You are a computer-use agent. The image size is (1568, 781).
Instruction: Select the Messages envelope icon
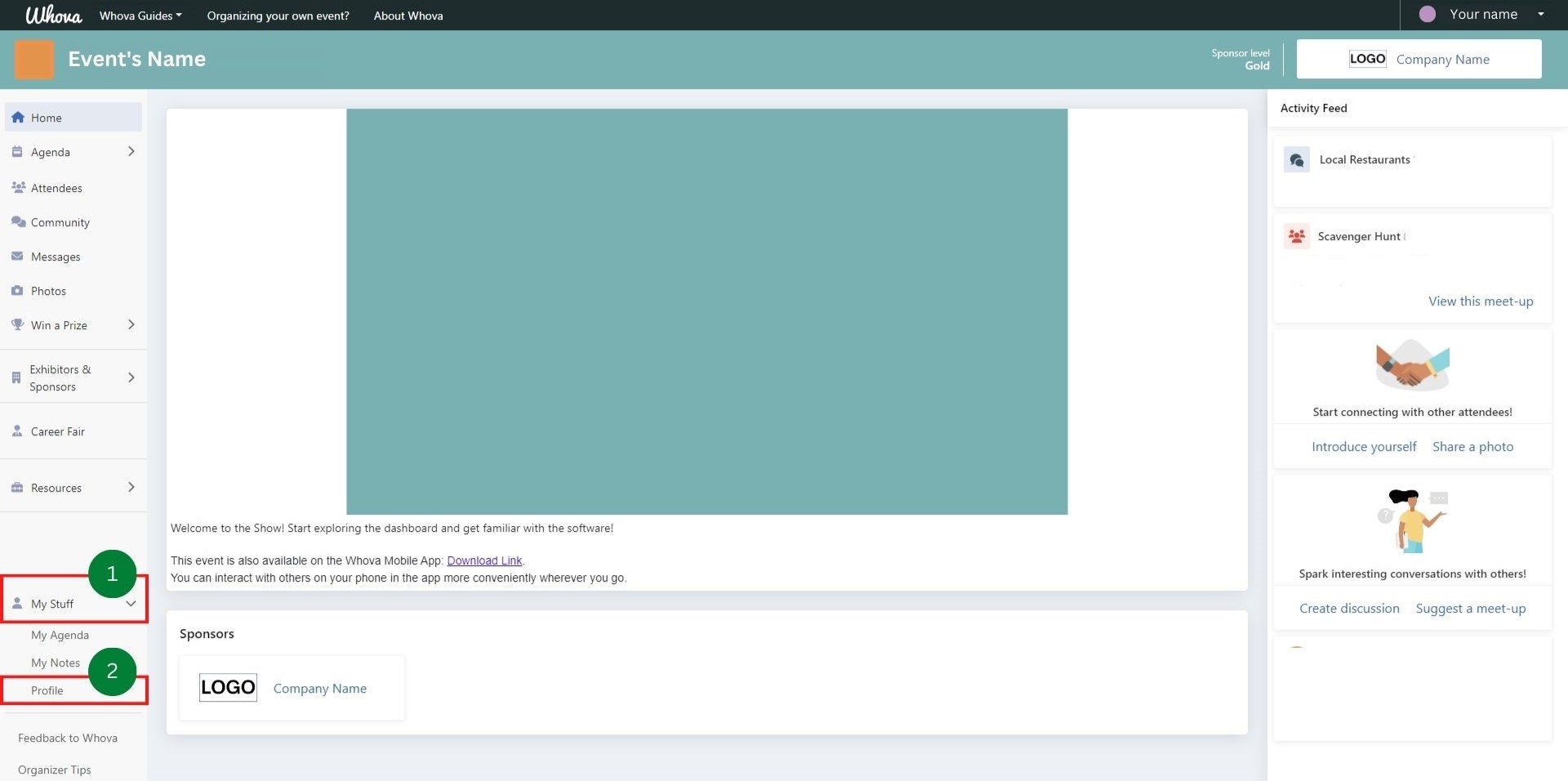point(18,256)
